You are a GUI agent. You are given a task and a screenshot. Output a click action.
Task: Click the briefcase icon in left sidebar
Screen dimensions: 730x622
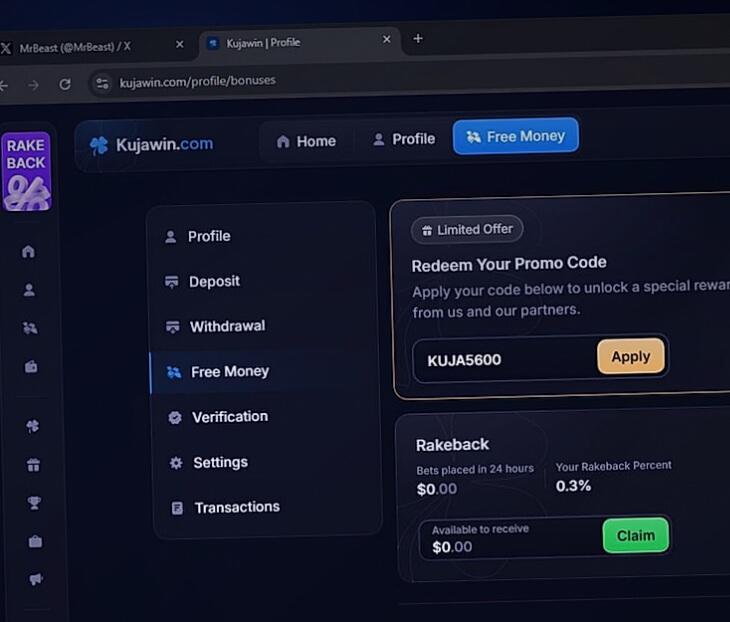(x=35, y=541)
